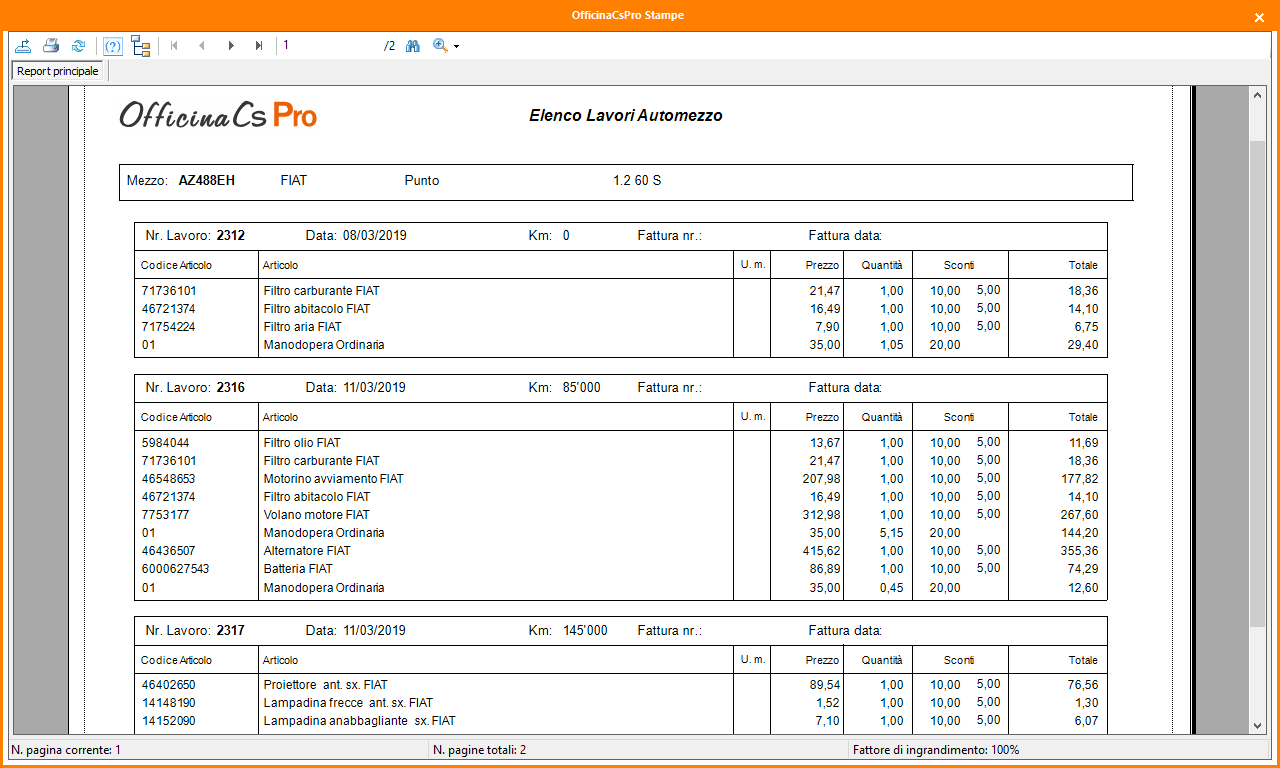The height and width of the screenshot is (768, 1280).
Task: Click article code 71754224
Action: [x=169, y=327]
